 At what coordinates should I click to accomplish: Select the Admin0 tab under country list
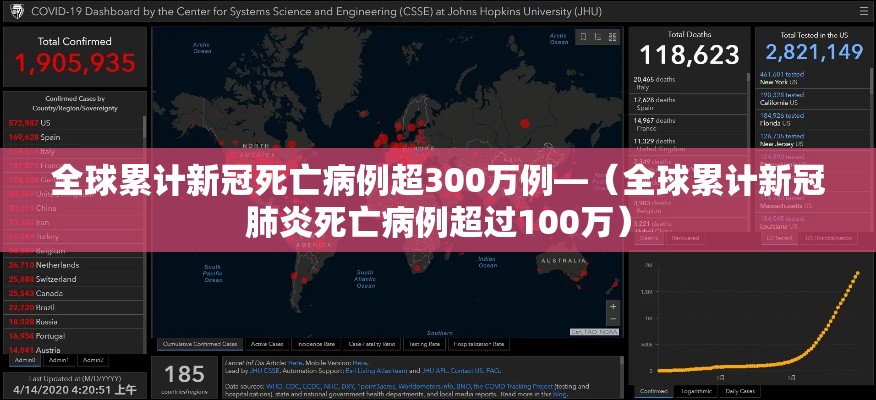tap(25, 360)
